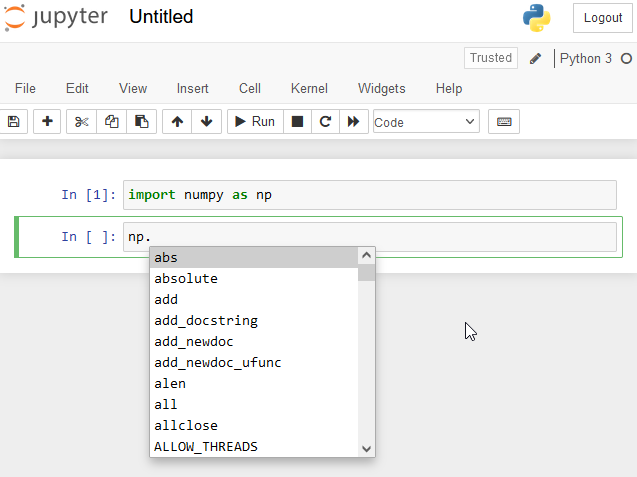
Task: Toggle the Trusted notebook indicator
Action: 490,58
